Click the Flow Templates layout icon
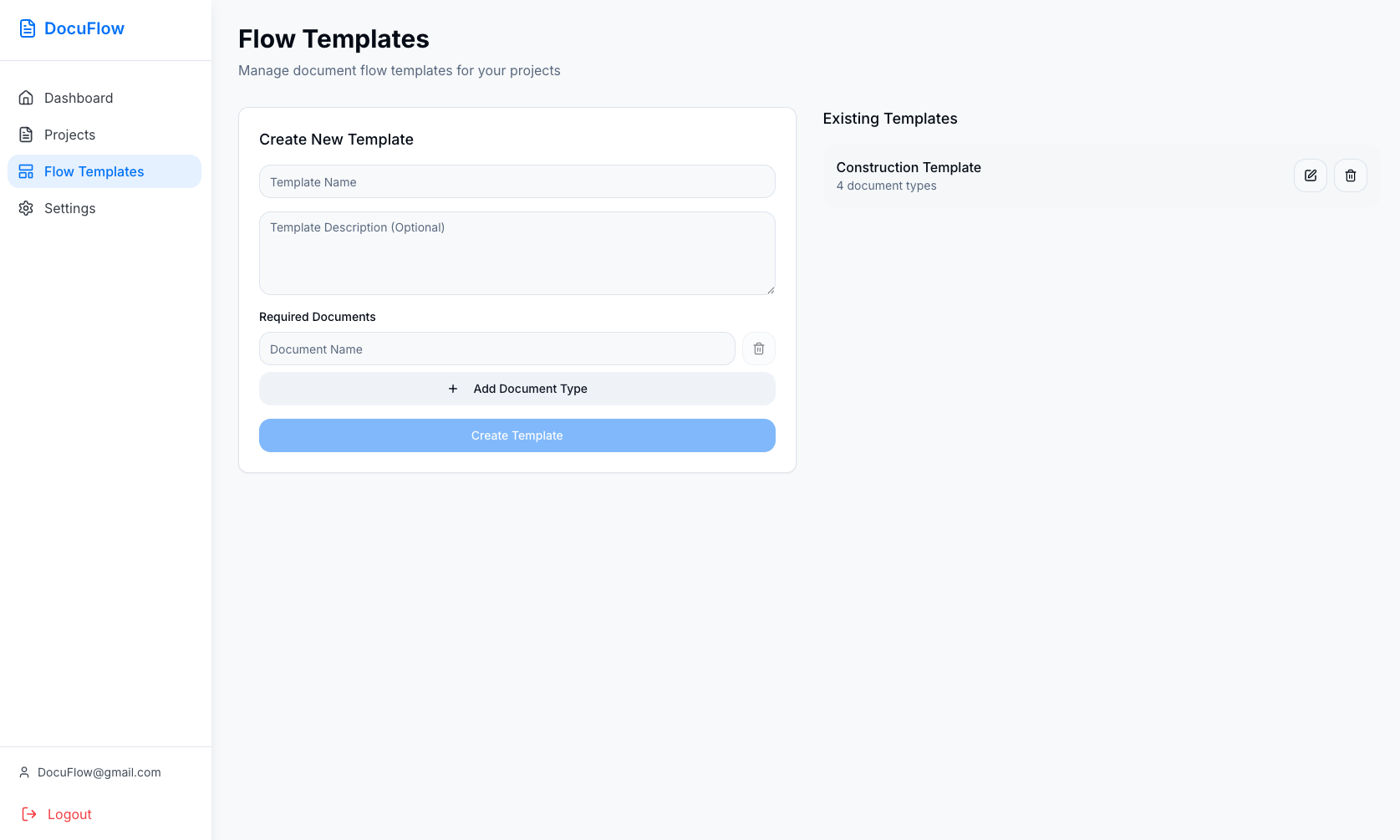Viewport: 1400px width, 840px height. pos(26,171)
